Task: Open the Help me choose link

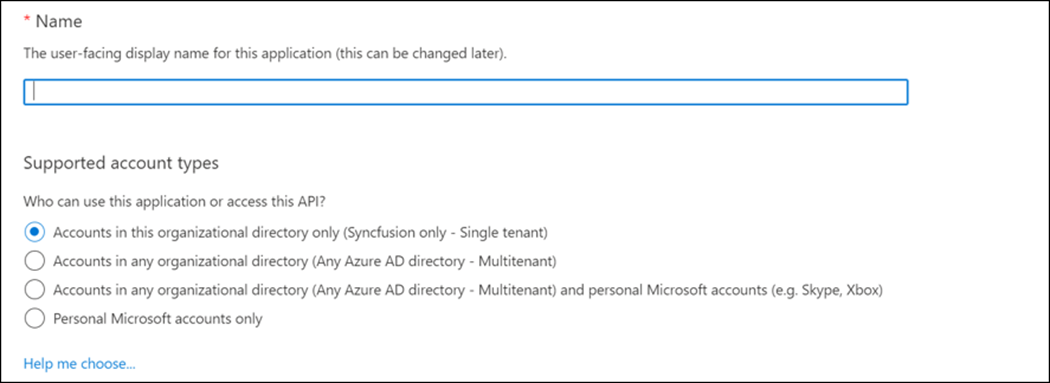Action: tap(80, 364)
